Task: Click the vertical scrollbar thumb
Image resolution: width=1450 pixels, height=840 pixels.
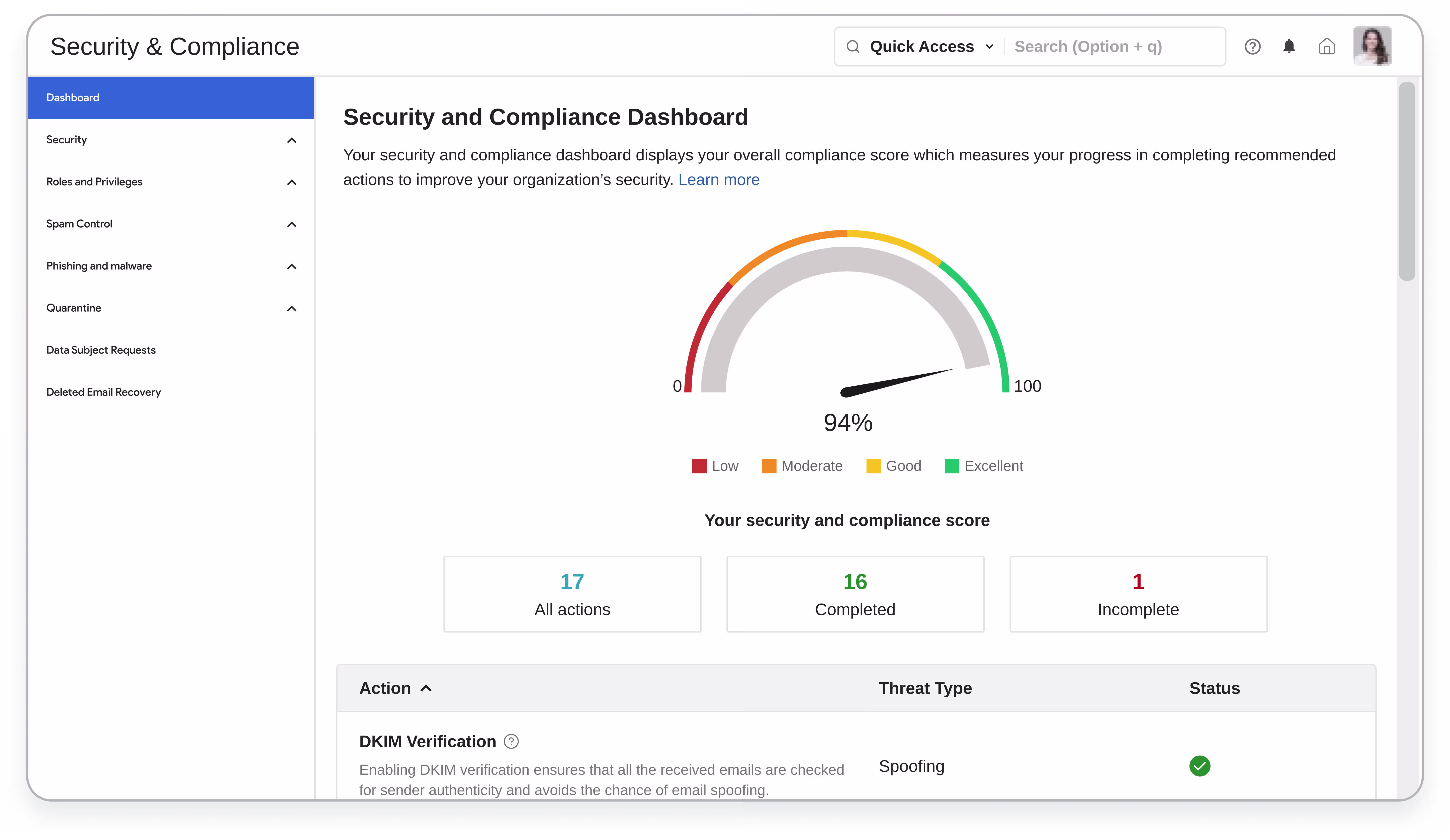Action: pos(1407,181)
